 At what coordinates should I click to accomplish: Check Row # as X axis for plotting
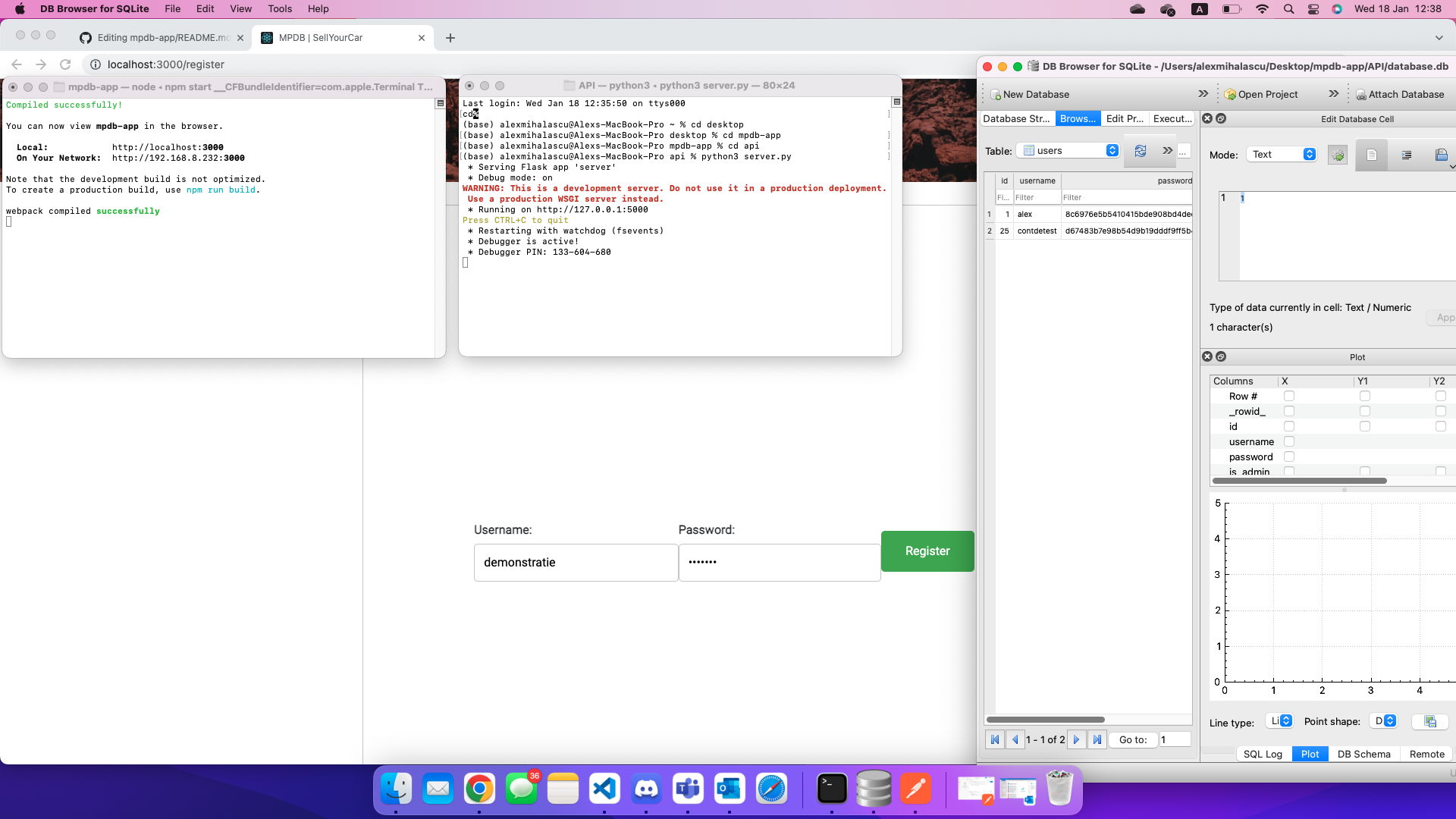pyautogui.click(x=1289, y=395)
